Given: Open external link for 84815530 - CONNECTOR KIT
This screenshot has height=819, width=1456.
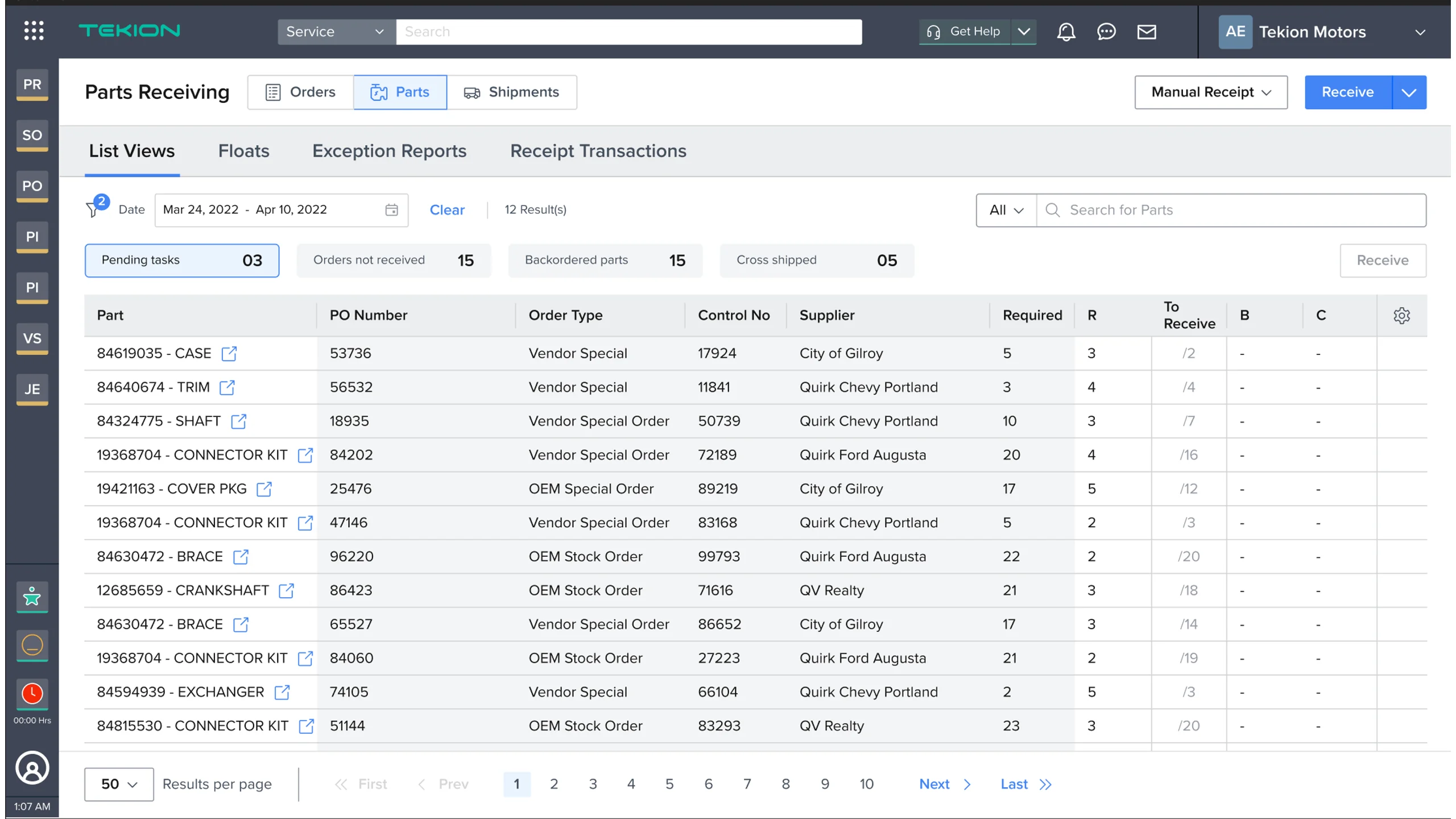Looking at the screenshot, I should [x=306, y=726].
